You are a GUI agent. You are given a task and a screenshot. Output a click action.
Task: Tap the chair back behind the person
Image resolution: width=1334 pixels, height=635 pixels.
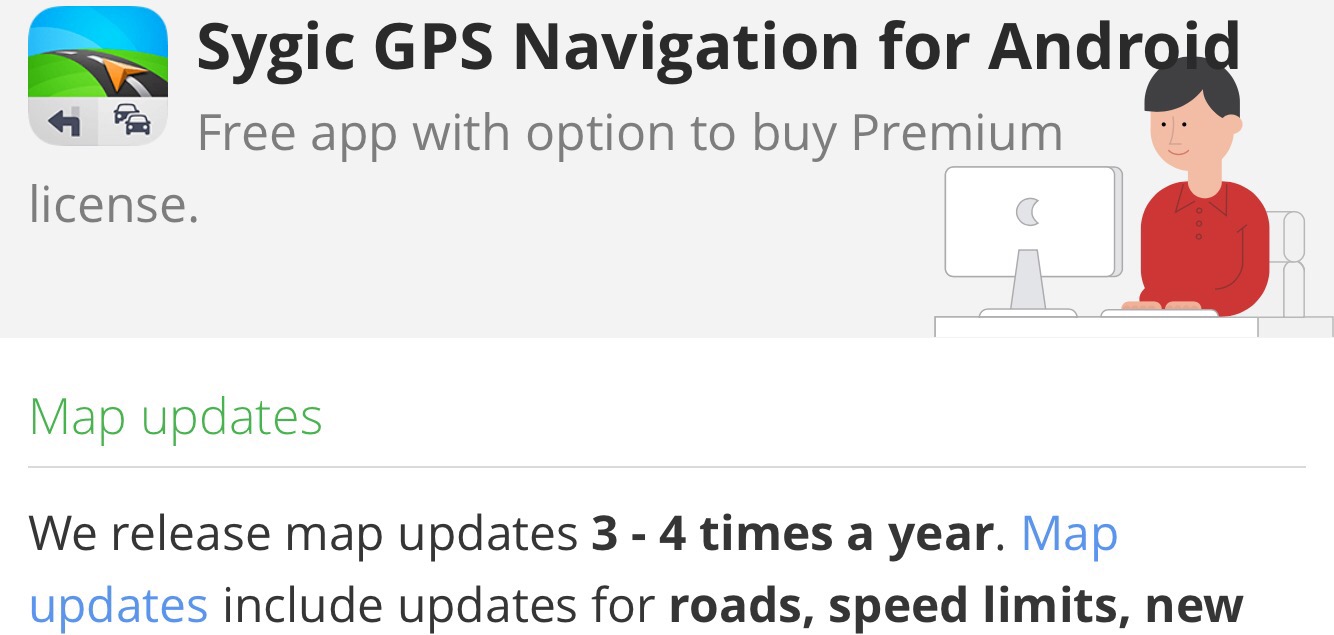click(1292, 262)
